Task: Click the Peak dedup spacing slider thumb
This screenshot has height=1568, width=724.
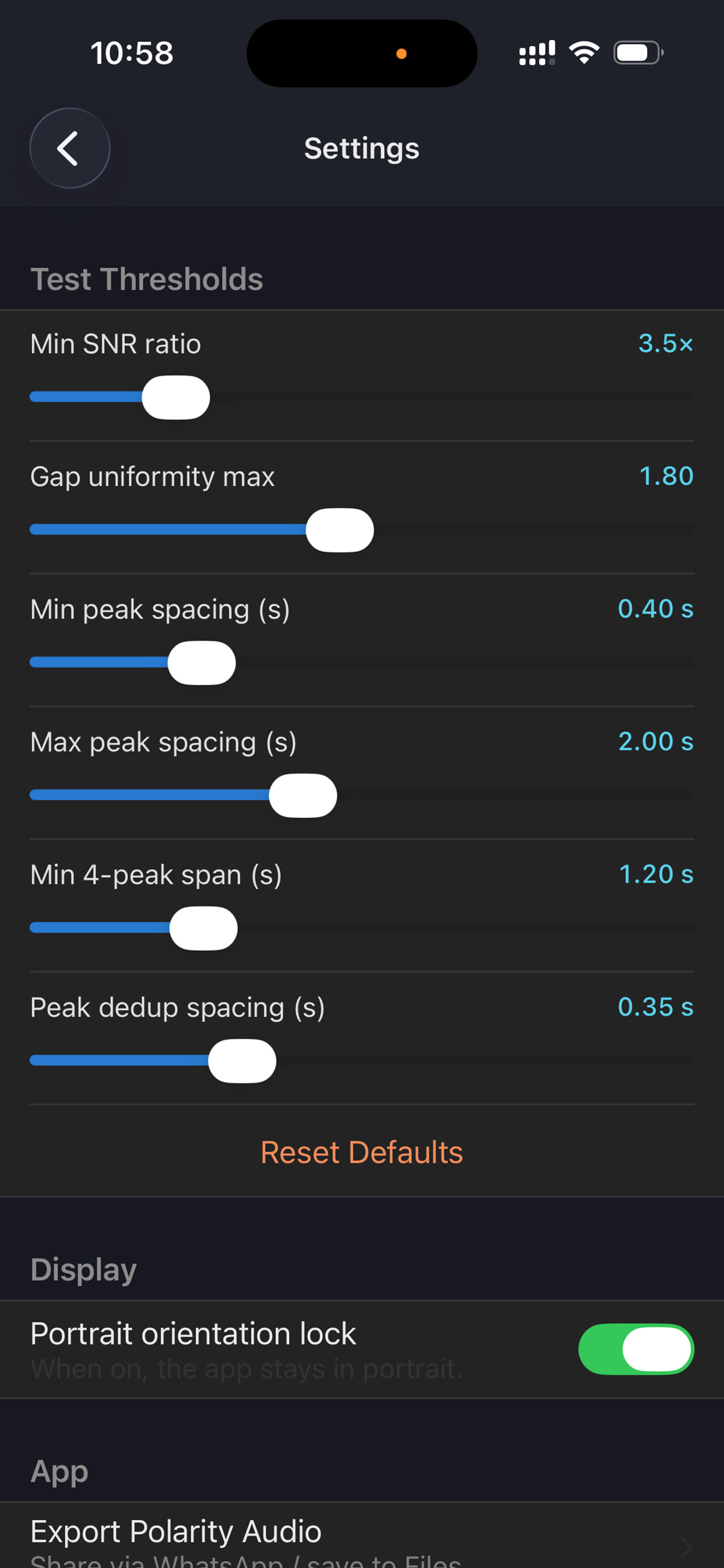Action: coord(242,1060)
